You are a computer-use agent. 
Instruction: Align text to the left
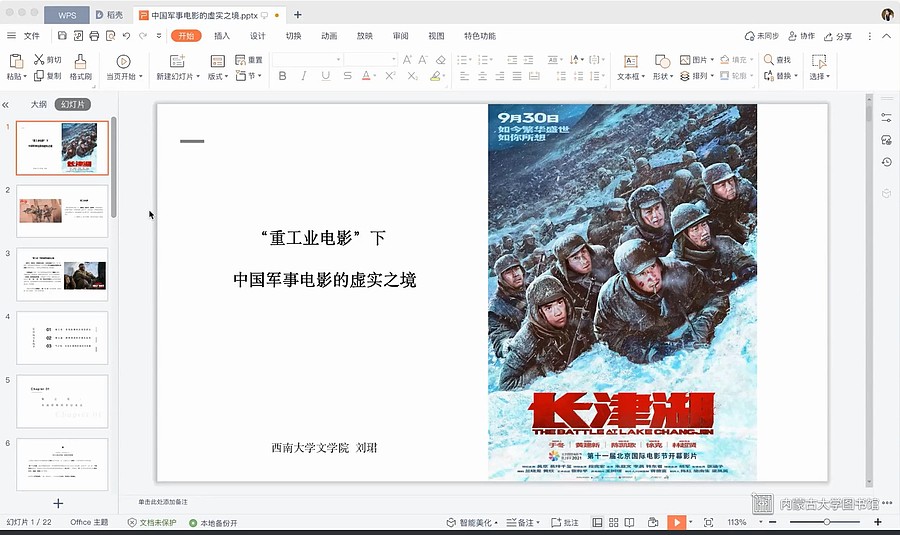(x=465, y=76)
